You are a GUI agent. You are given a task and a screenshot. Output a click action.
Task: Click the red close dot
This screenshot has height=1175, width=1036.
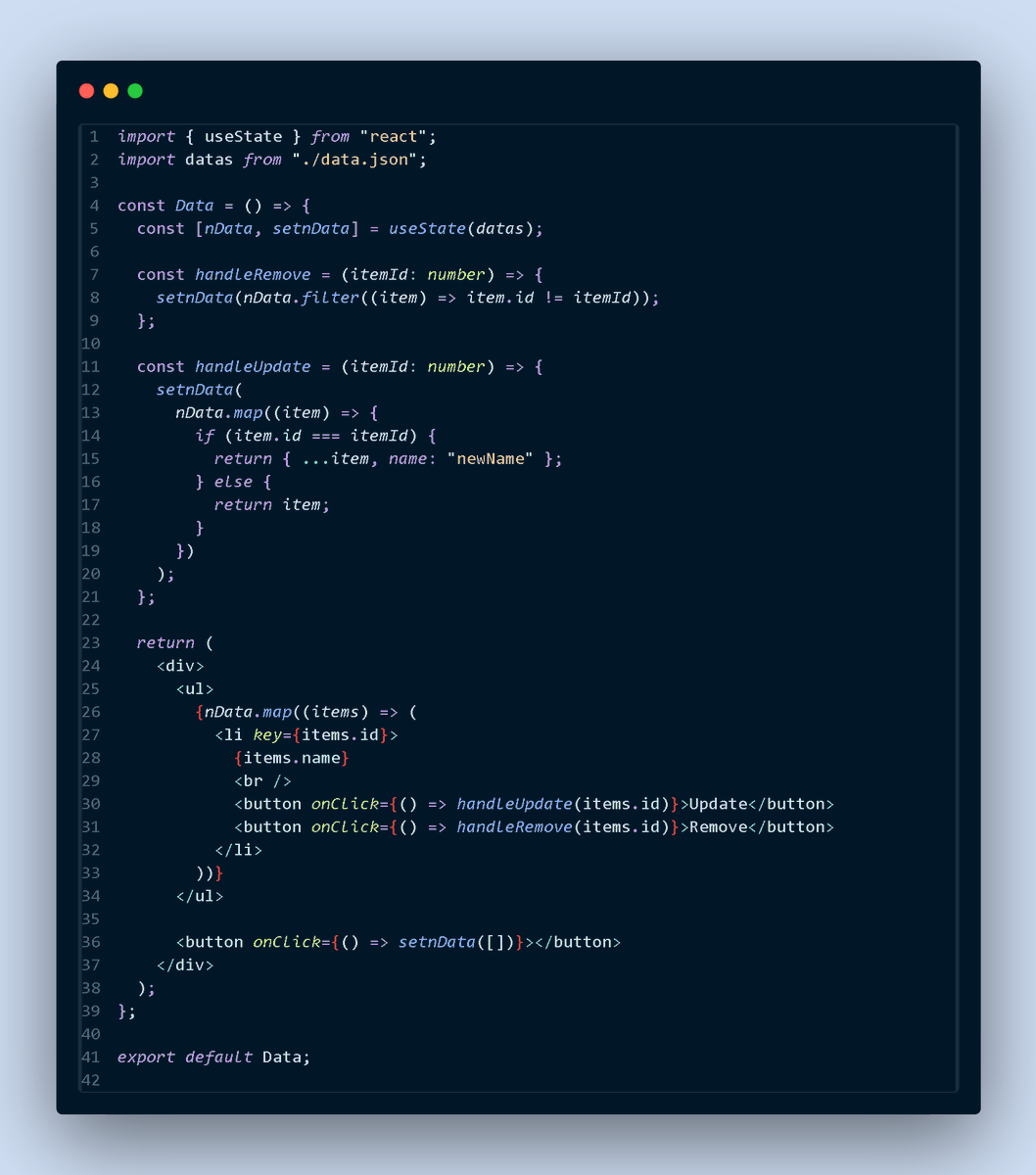87,91
